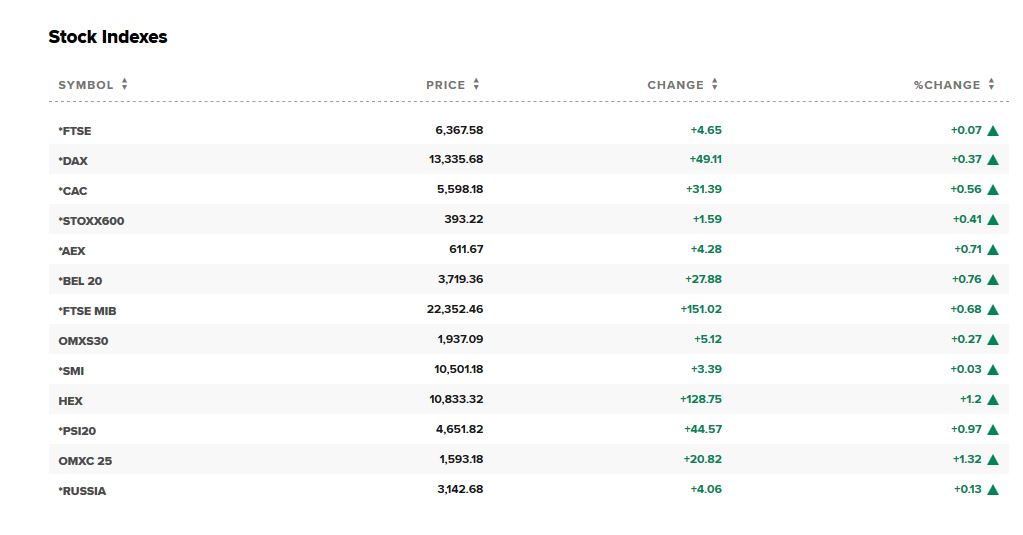Open the *SMI index symbol
Viewport: 1023px width, 535px height.
click(71, 371)
